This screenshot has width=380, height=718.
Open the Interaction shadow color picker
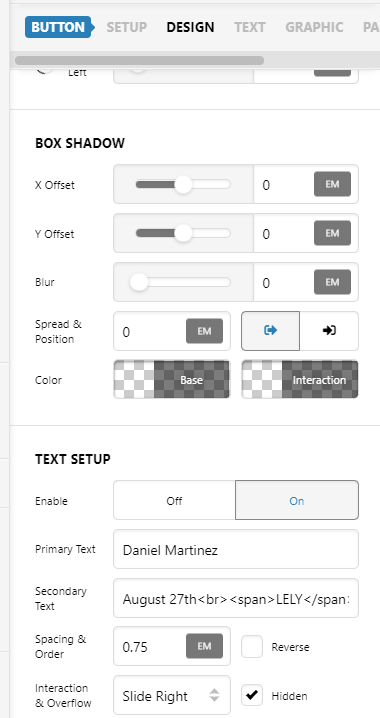click(x=300, y=380)
